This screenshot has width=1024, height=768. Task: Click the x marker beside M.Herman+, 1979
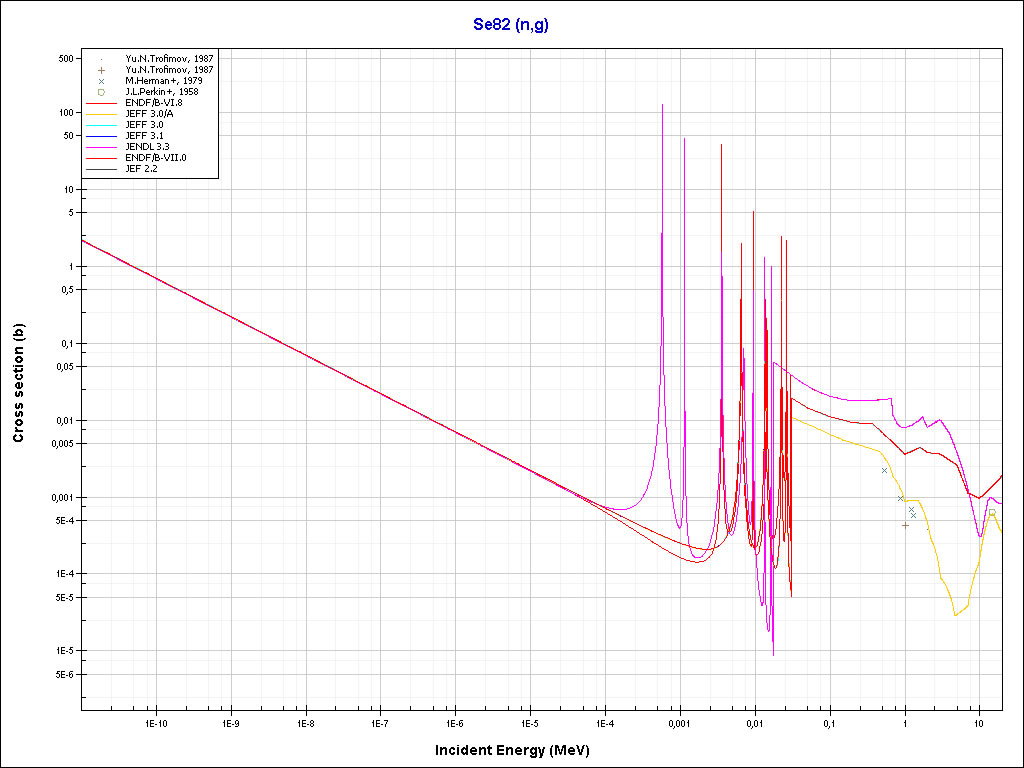[x=101, y=81]
